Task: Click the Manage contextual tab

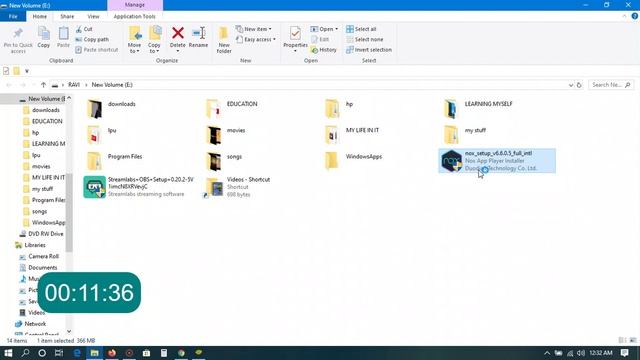Action: point(135,5)
